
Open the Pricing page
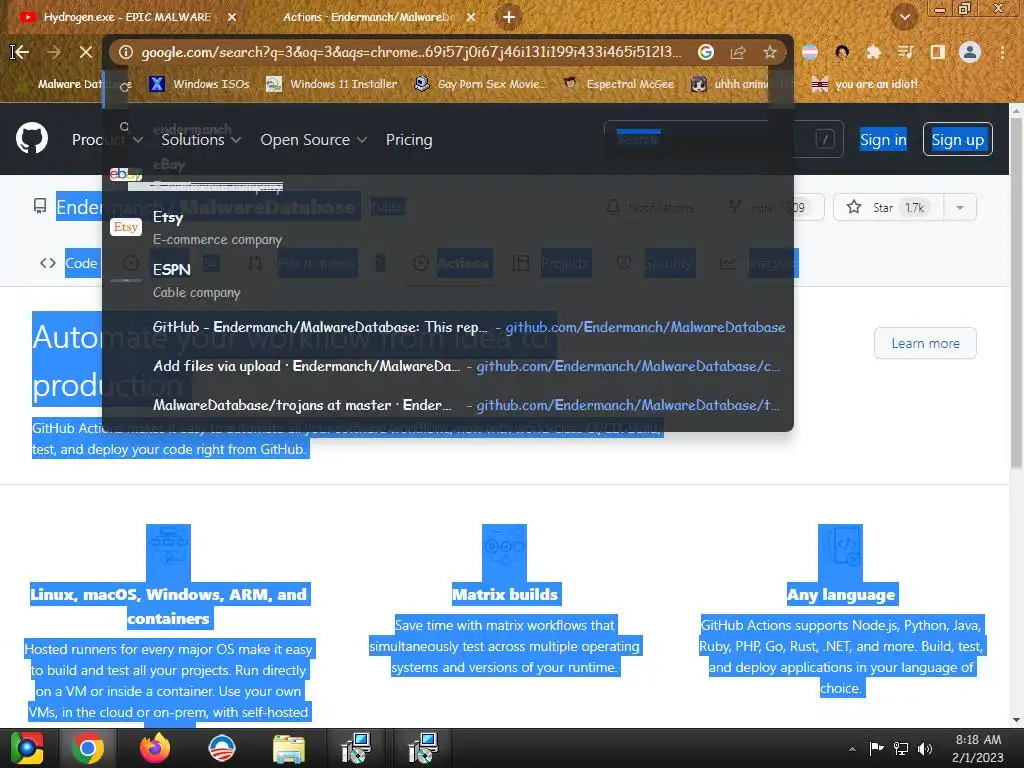point(409,139)
